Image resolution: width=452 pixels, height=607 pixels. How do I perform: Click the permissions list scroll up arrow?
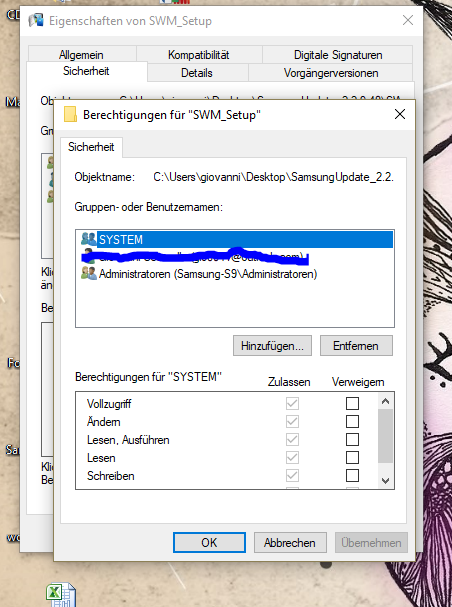point(385,401)
